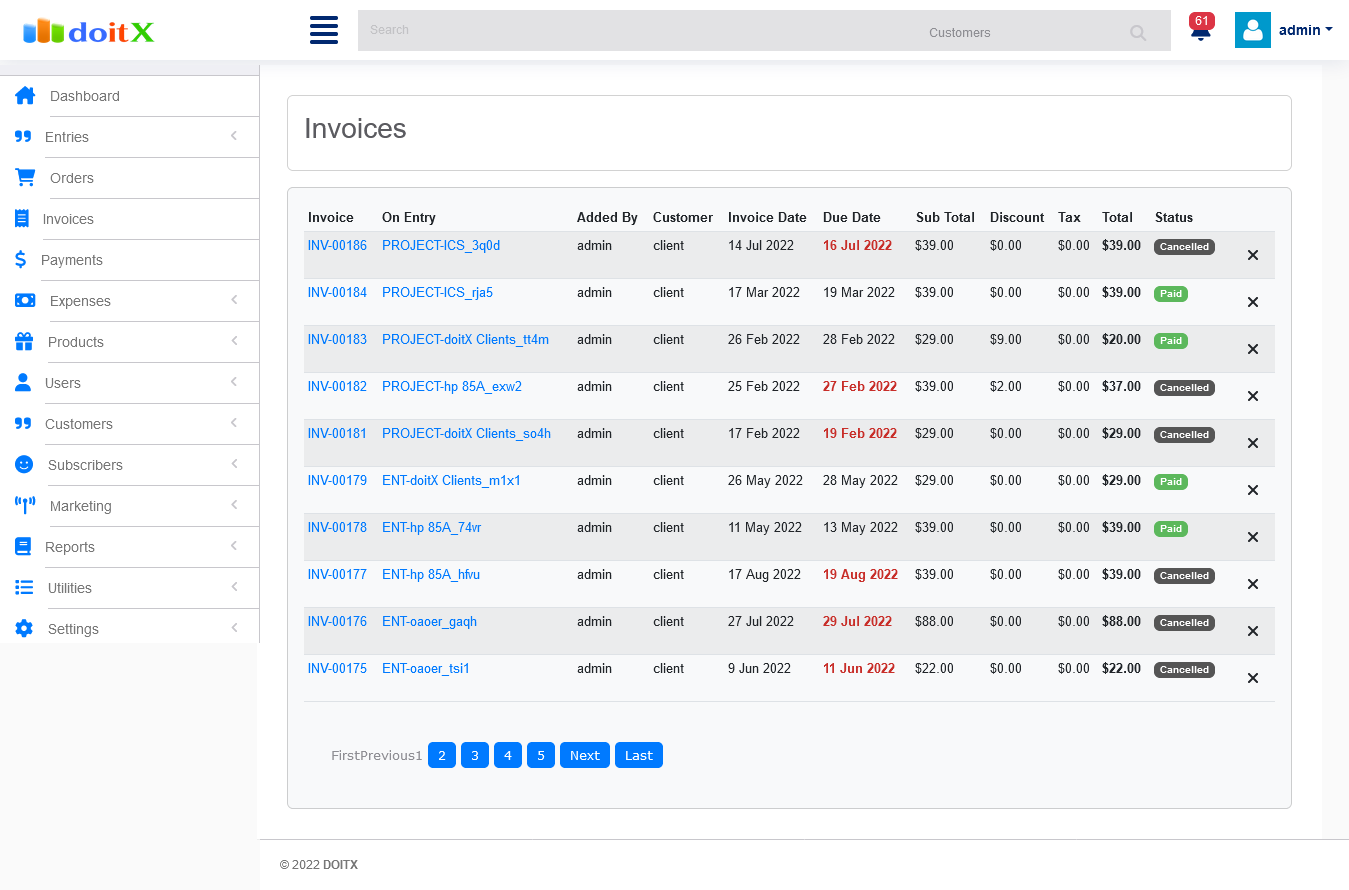
Task: Click the Orders shopping cart icon
Action: 25,178
